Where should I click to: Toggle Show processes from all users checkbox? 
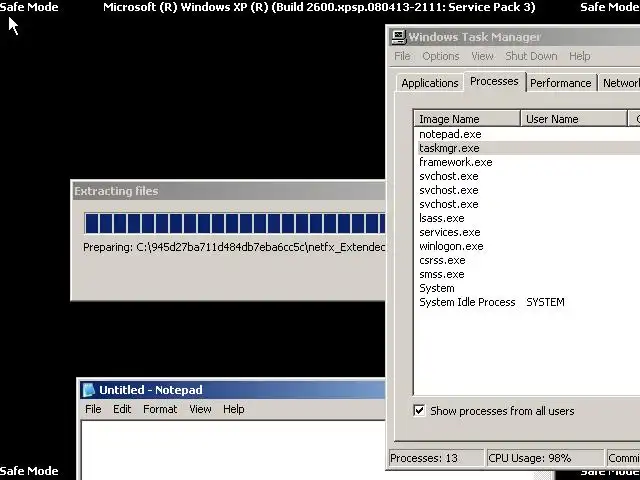pyautogui.click(x=419, y=411)
